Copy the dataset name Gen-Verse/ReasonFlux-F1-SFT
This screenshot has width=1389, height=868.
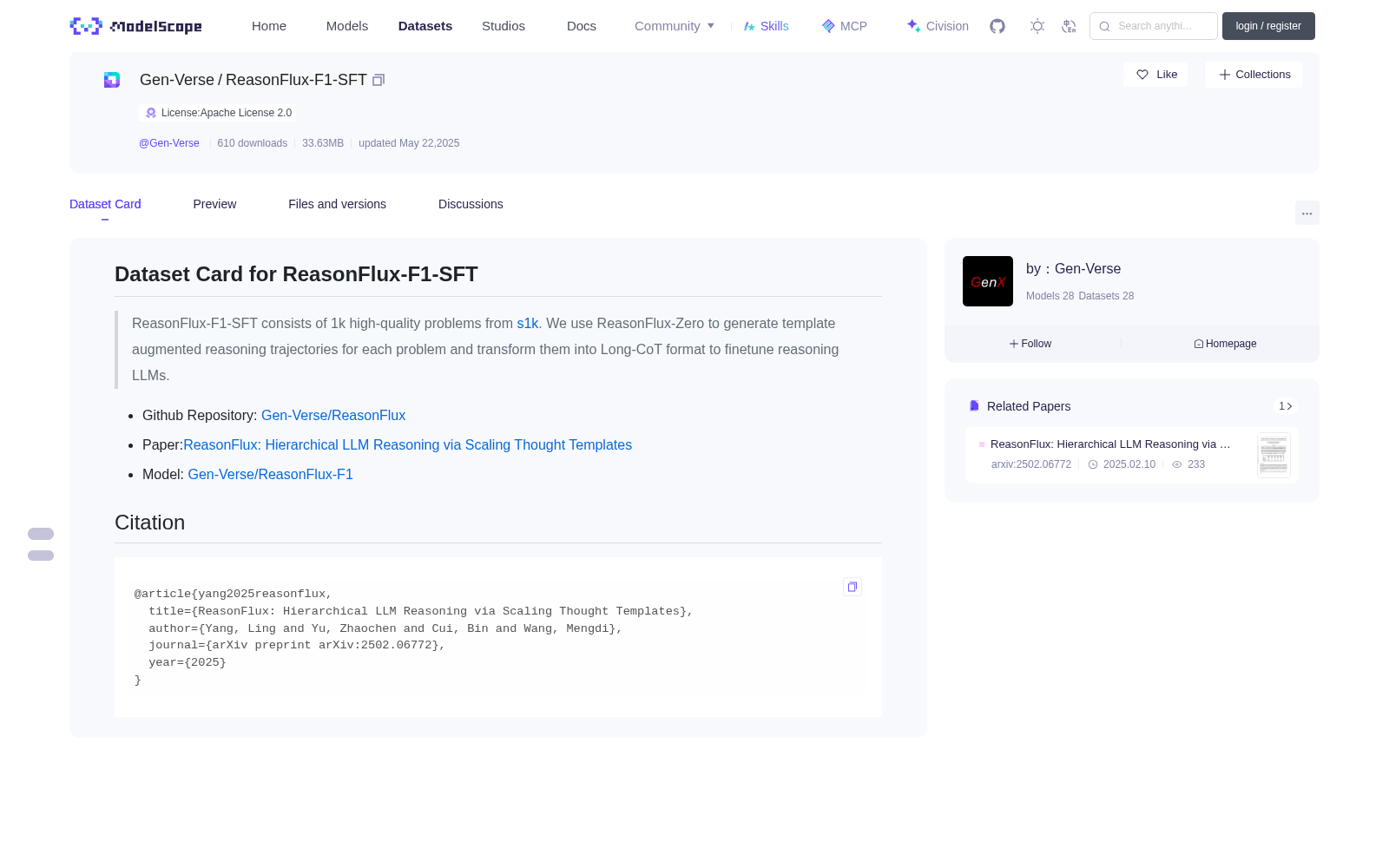pyautogui.click(x=379, y=80)
